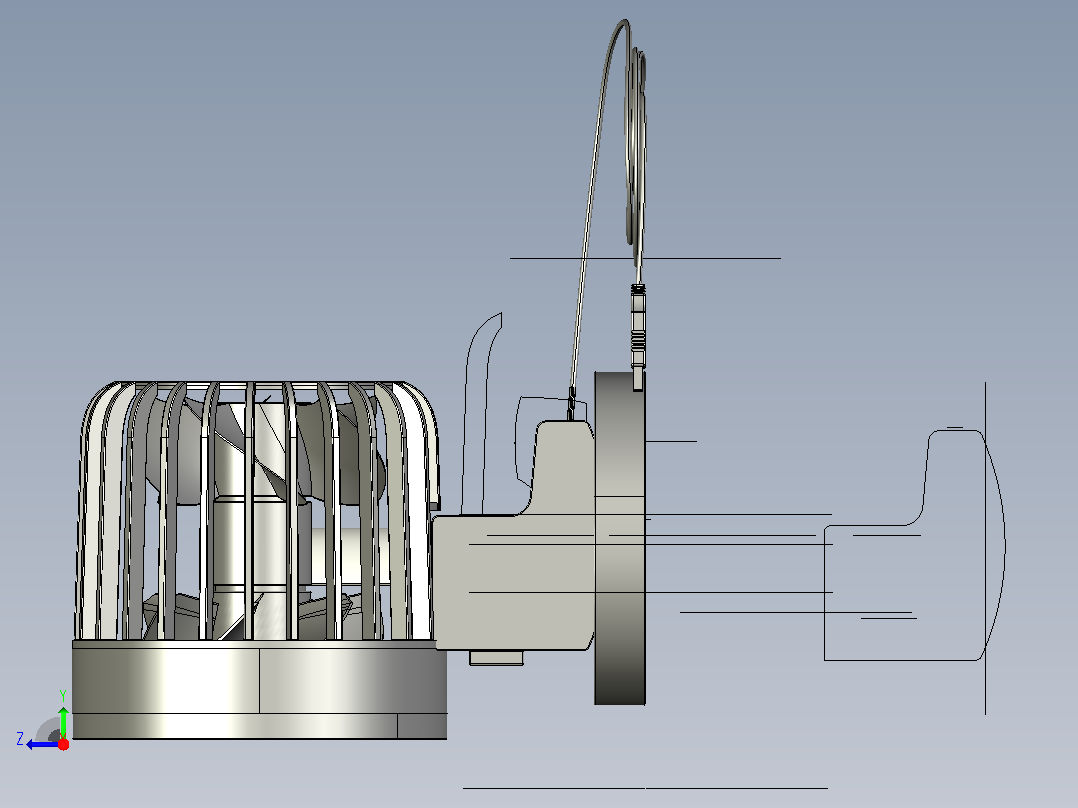Image resolution: width=1078 pixels, height=808 pixels.
Task: Select the large round mounting flange disk
Action: coord(619,538)
